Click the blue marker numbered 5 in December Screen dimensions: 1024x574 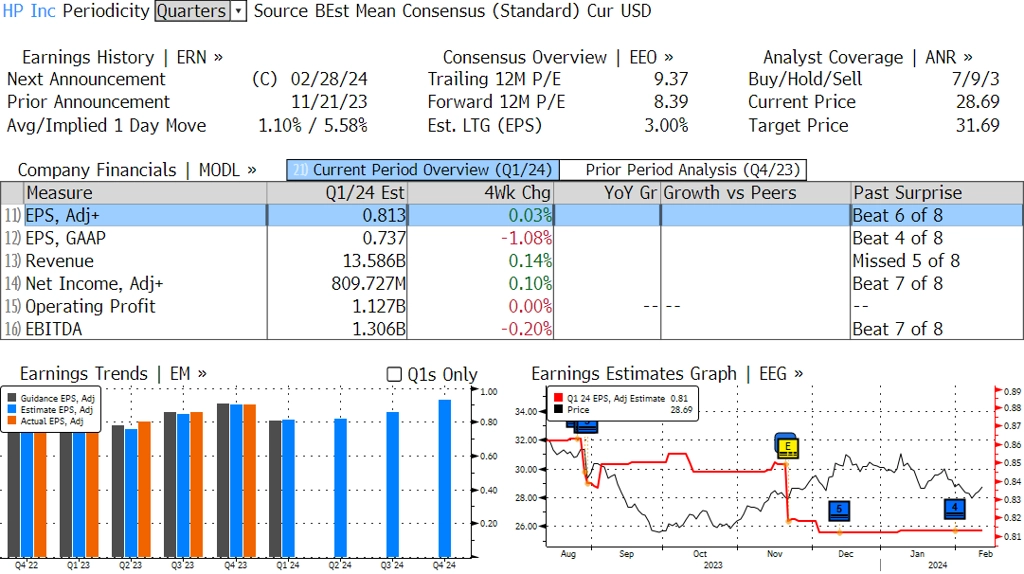[839, 510]
